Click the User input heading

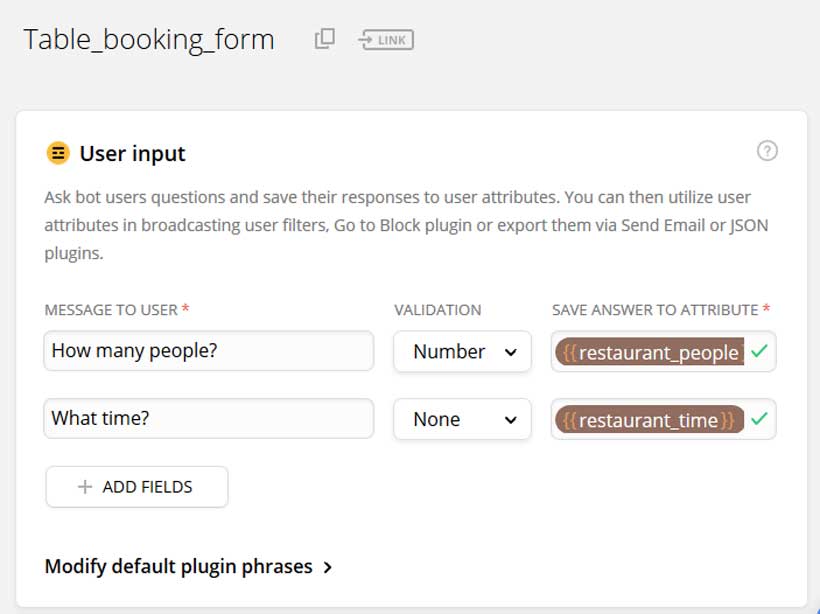132,153
